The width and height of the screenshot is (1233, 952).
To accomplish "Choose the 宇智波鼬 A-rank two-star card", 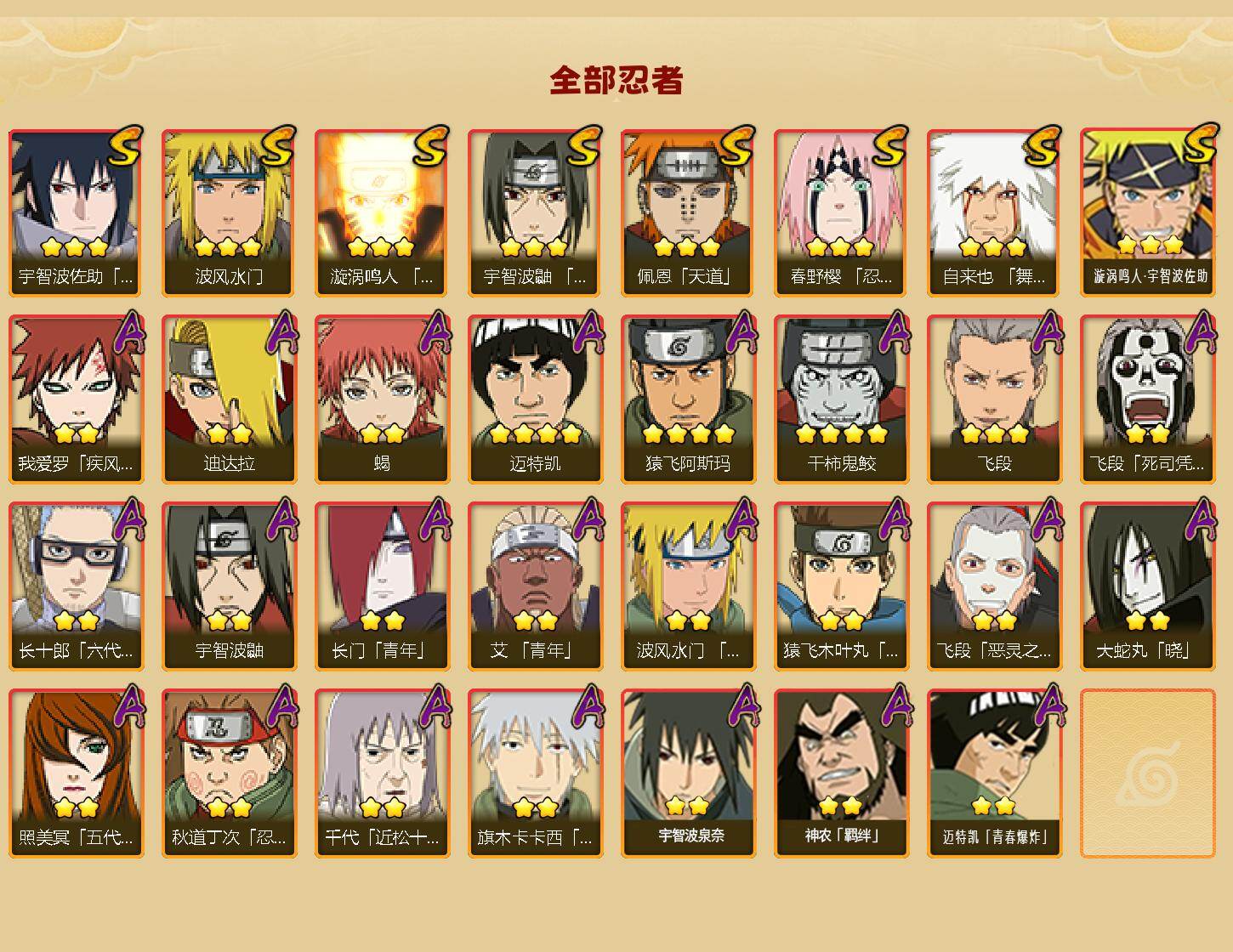I will 229,586.
